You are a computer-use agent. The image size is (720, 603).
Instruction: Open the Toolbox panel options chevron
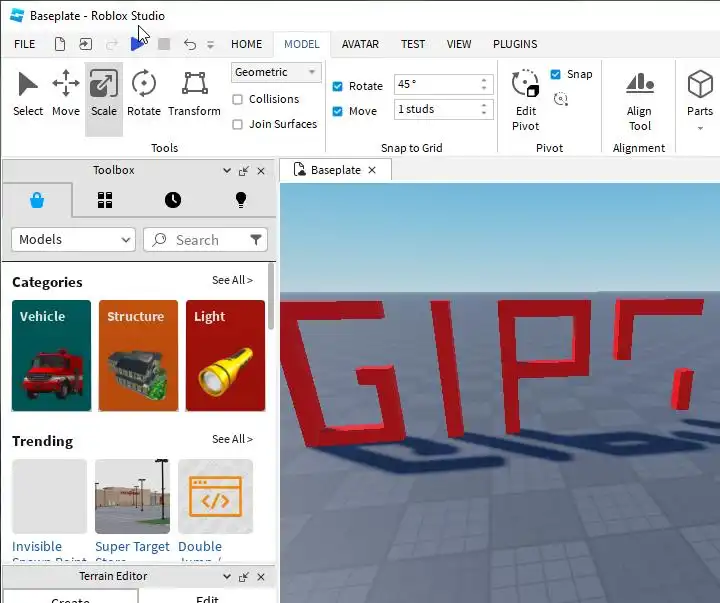click(x=226, y=170)
